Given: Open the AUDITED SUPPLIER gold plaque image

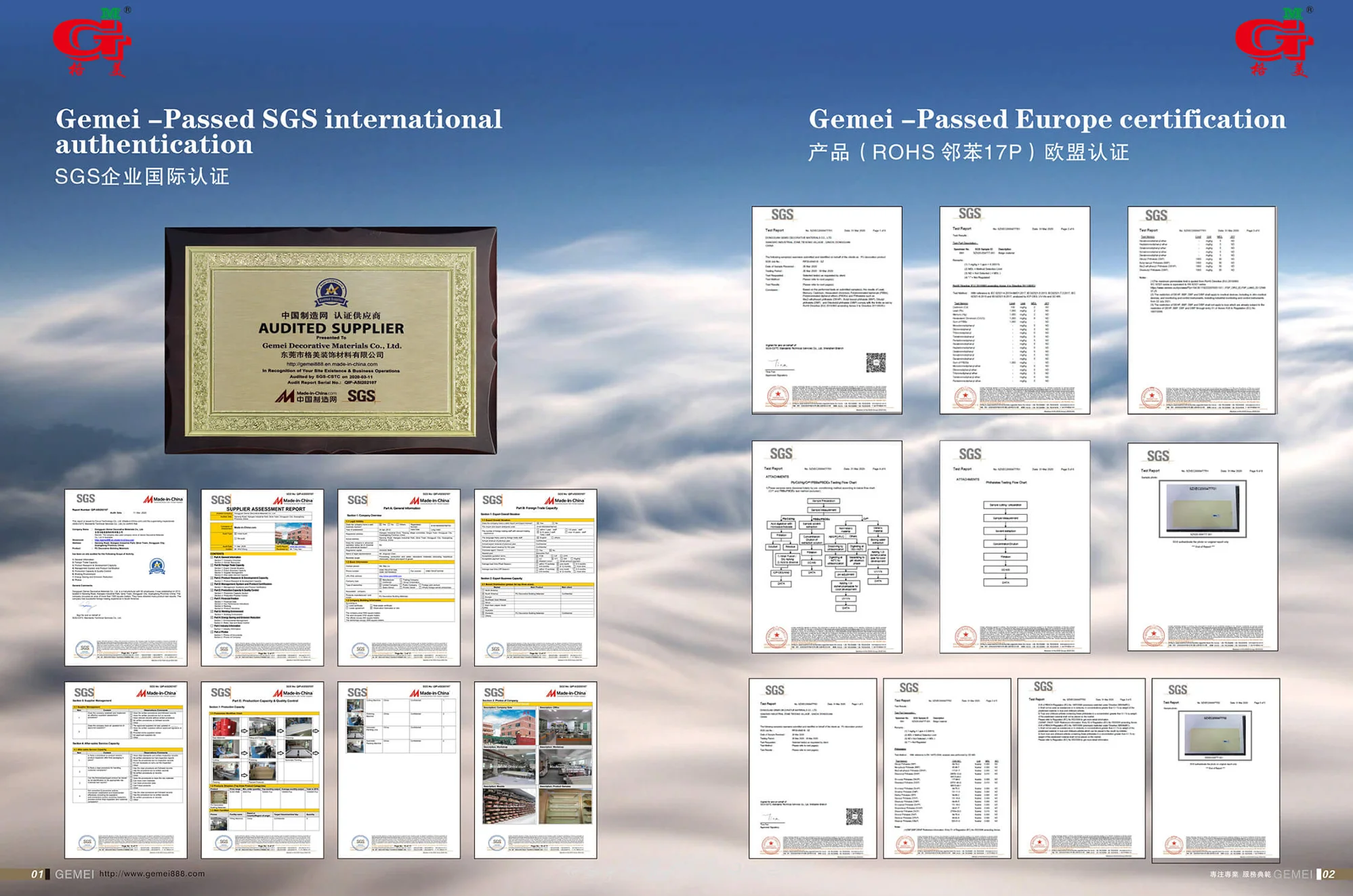Looking at the screenshot, I should coord(331,340).
